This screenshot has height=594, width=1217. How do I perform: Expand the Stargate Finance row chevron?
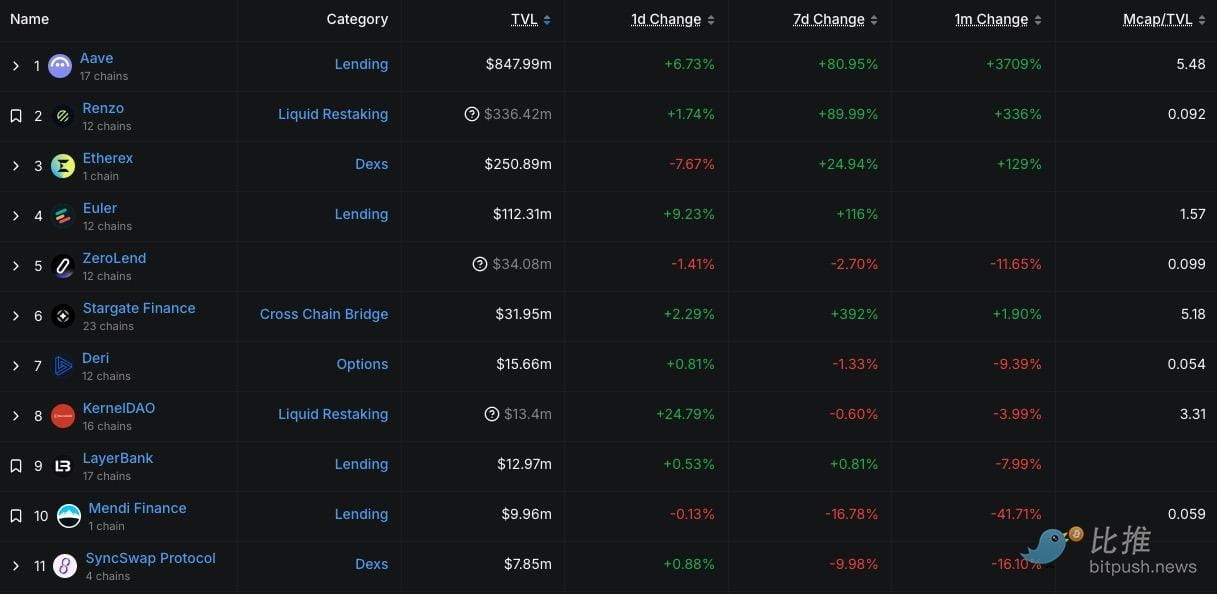[16, 316]
